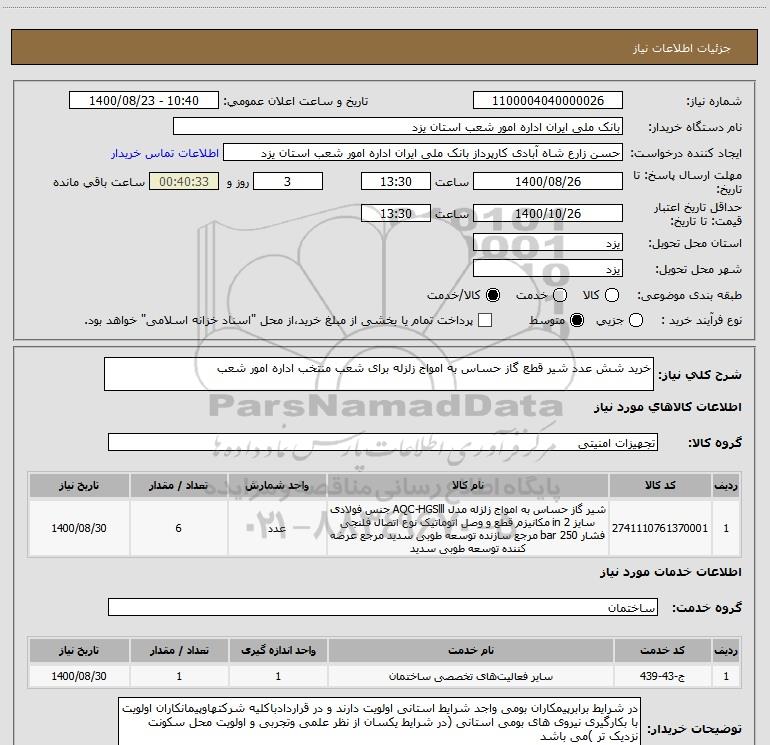770x745 pixels.
Task: Click goods code 2741110761370001
Action: (660, 528)
